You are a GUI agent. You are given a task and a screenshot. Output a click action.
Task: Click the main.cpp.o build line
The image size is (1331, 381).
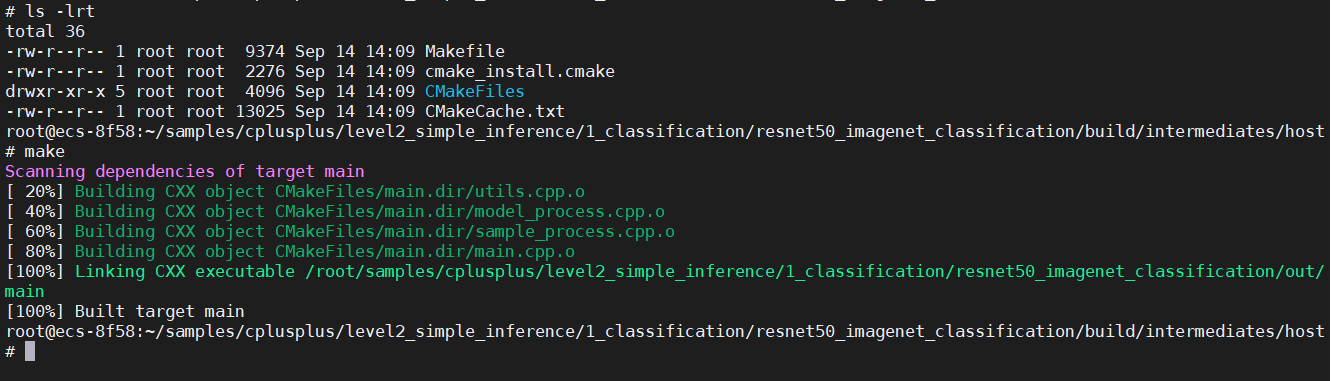(x=289, y=251)
